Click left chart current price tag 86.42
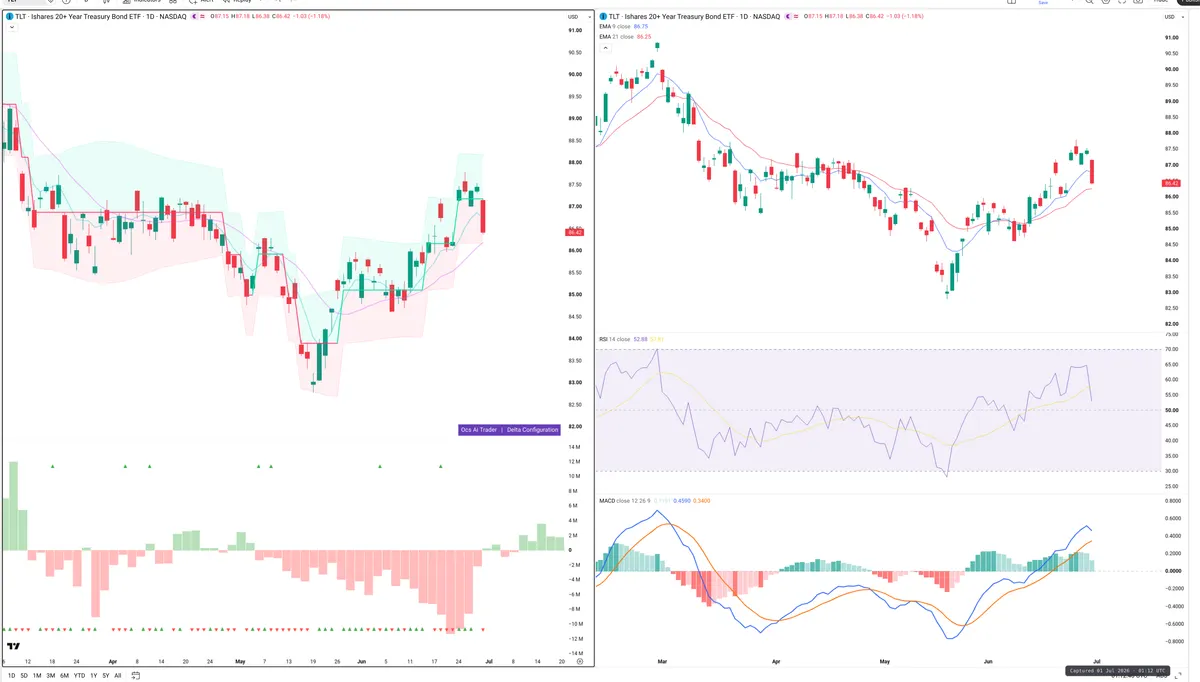The width and height of the screenshot is (1200, 682). click(574, 232)
